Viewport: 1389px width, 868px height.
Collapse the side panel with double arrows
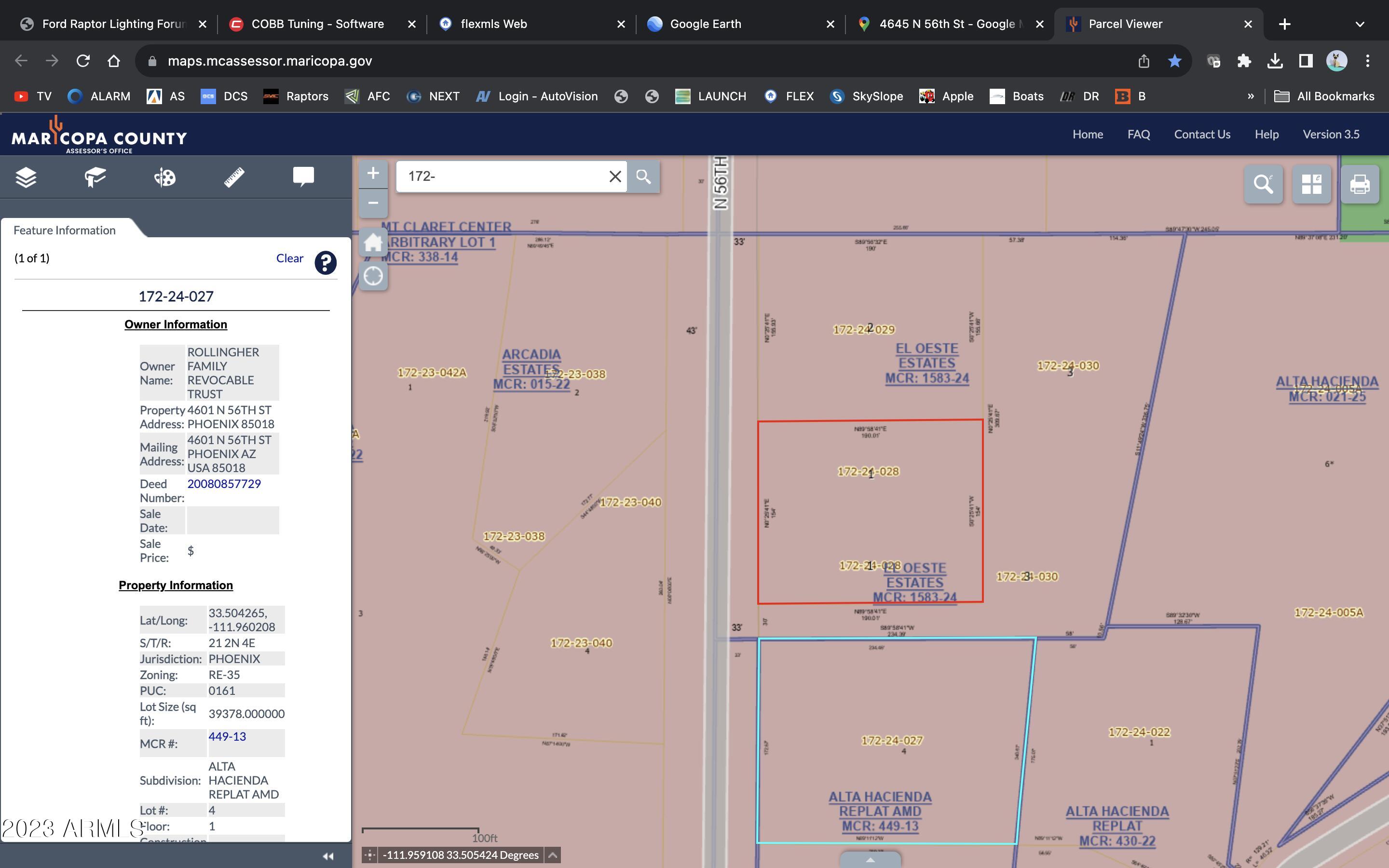(x=328, y=856)
